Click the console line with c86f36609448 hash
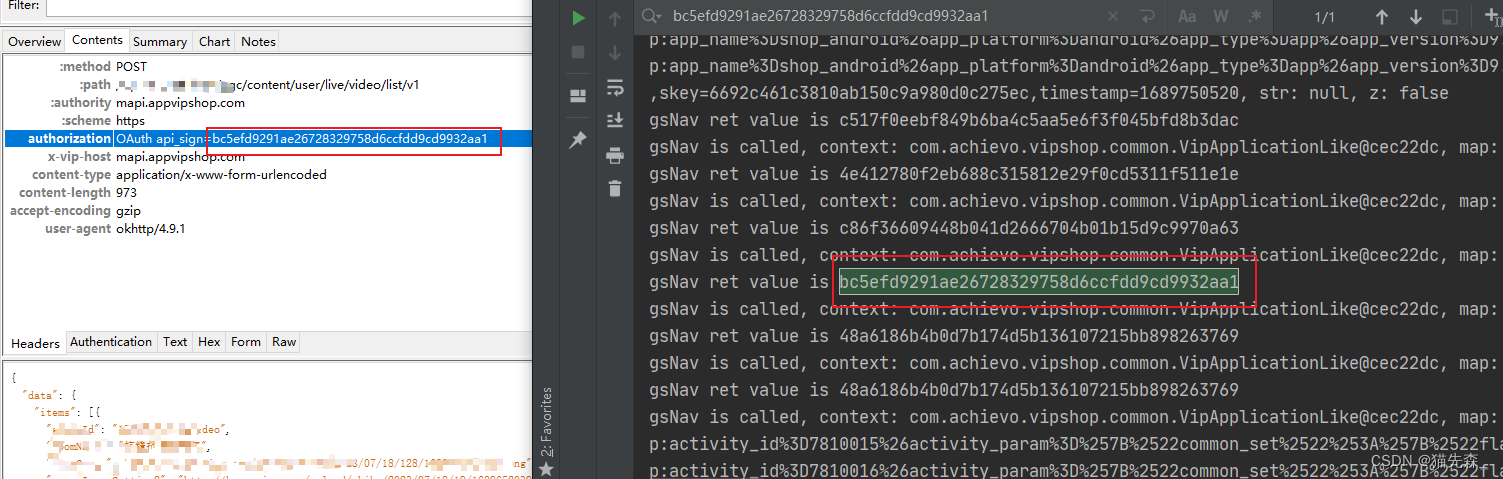This screenshot has width=1503, height=479. (x=944, y=228)
